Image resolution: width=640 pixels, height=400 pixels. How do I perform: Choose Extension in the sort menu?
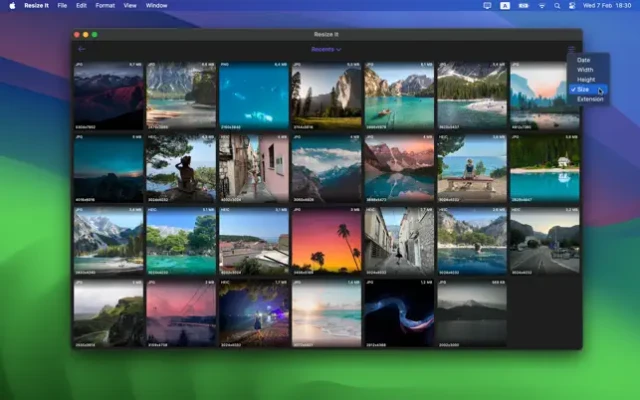tap(589, 99)
